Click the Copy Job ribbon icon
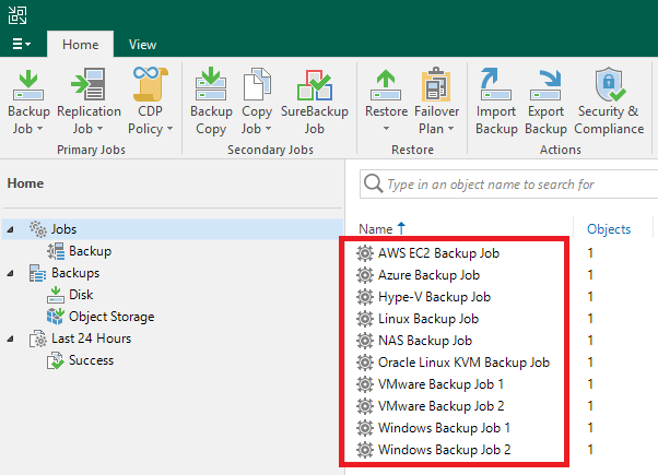 click(257, 84)
